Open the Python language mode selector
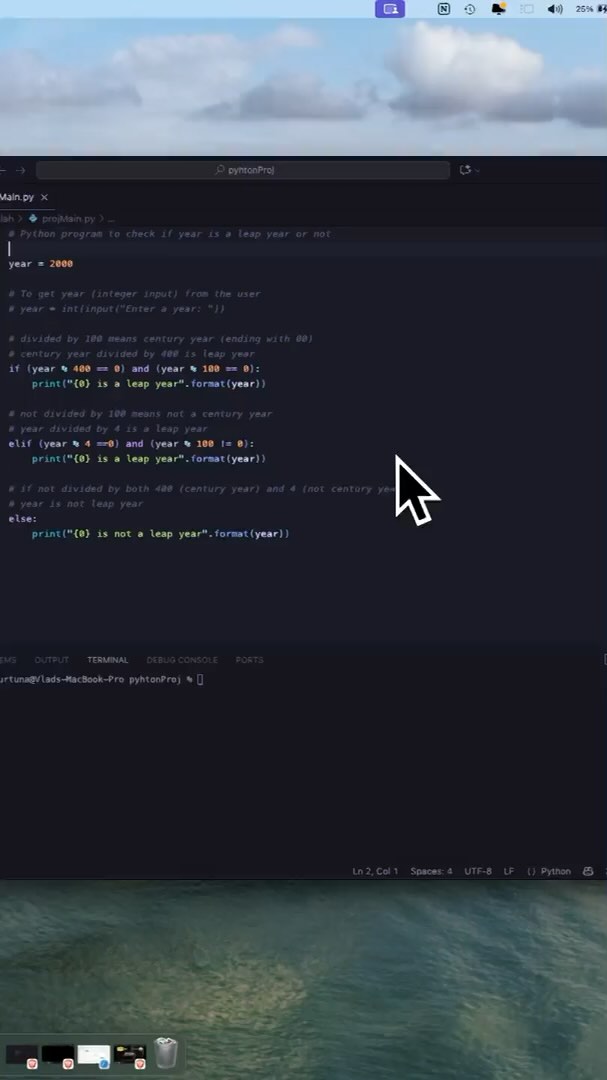This screenshot has height=1080, width=607. coord(550,871)
